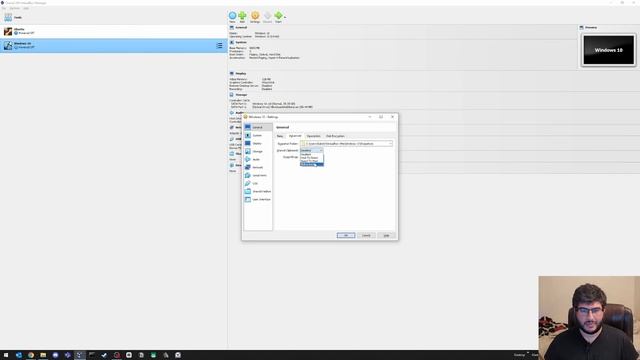Image resolution: width=640 pixels, height=360 pixels.
Task: Start the VM with green arrow icon
Action: point(278,16)
